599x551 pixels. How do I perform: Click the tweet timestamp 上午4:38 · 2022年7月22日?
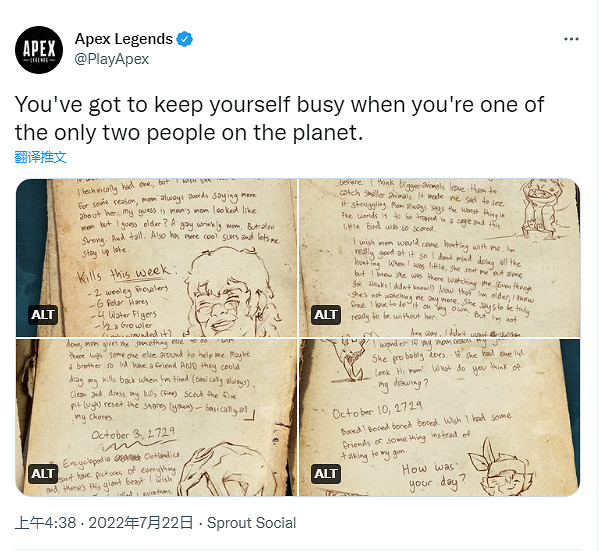104,523
